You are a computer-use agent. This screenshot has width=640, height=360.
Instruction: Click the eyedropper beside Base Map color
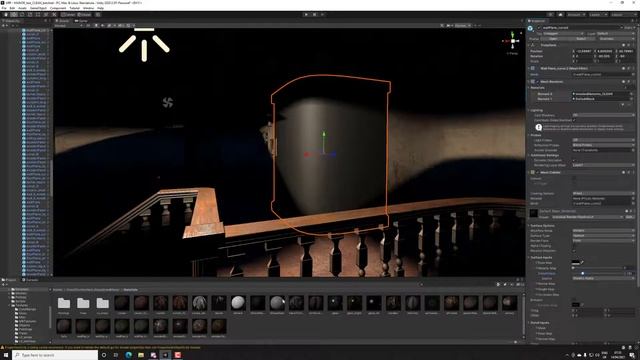click(x=582, y=262)
